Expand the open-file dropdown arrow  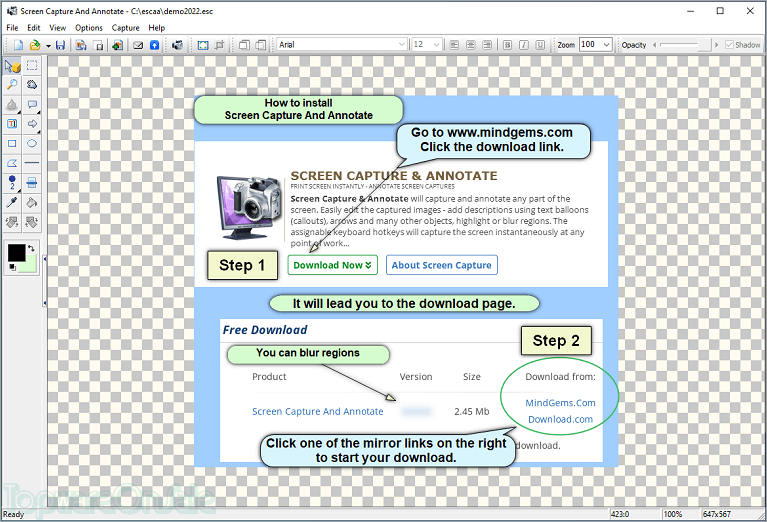coord(48,46)
